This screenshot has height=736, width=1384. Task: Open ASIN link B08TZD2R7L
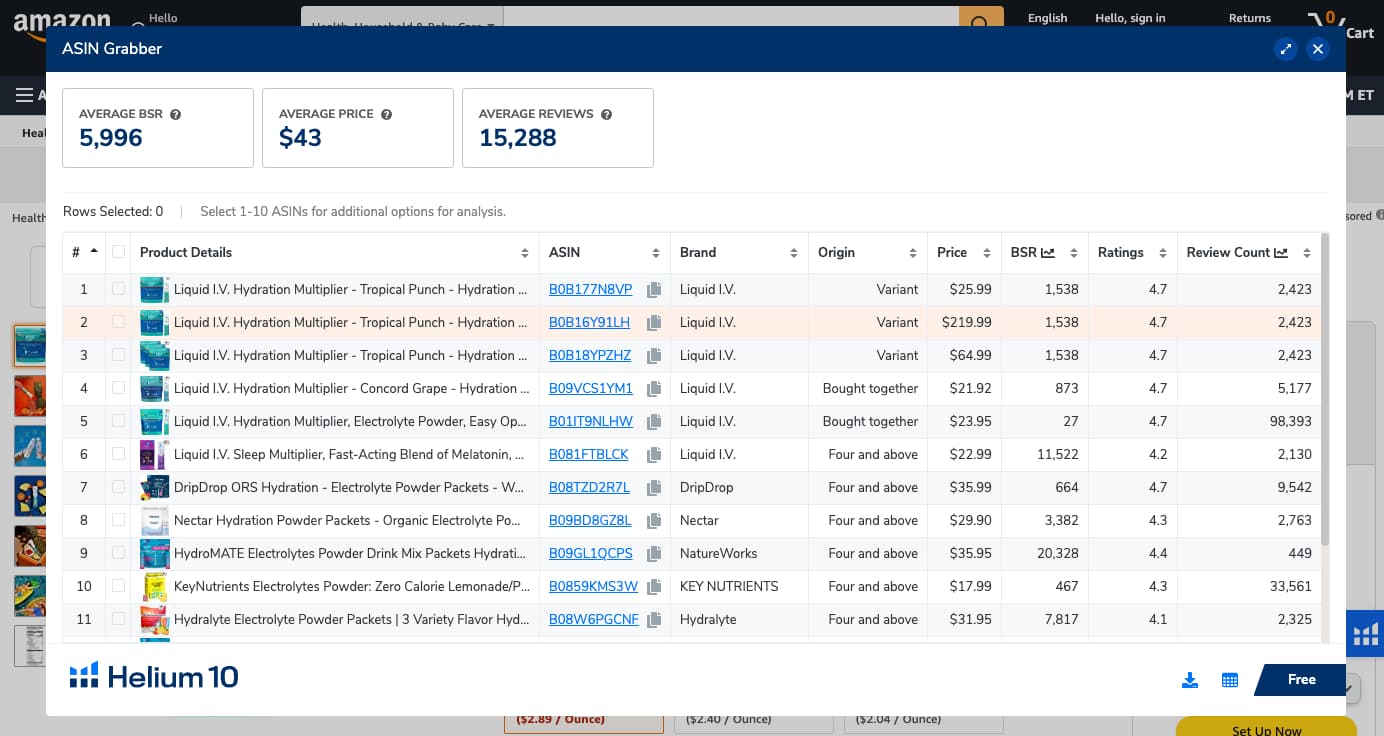(590, 488)
